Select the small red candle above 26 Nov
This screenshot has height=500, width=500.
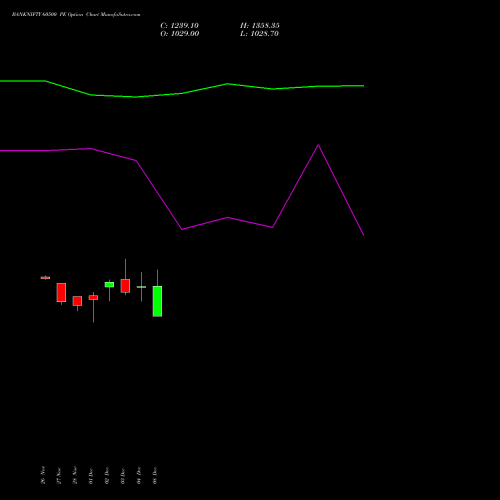pyautogui.click(x=45, y=278)
